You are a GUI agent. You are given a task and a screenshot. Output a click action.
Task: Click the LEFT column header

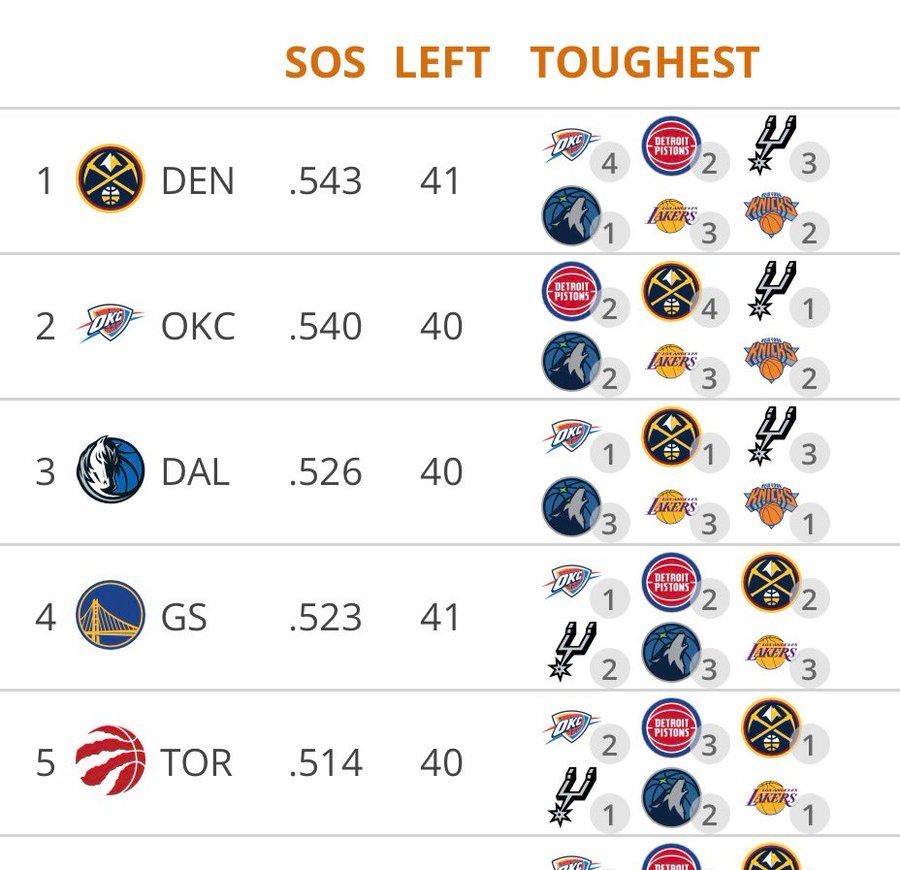(441, 63)
